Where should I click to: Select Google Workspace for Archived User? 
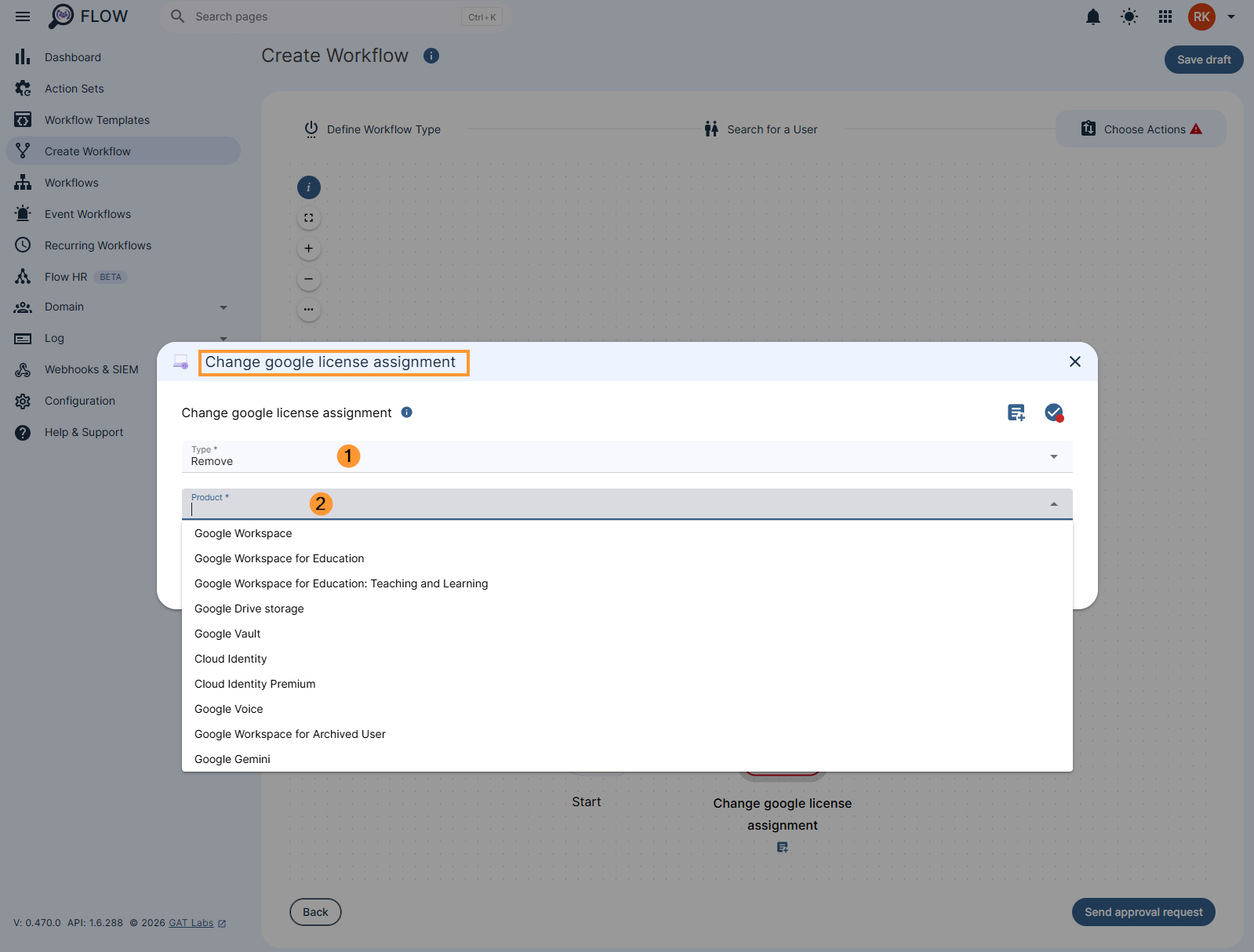click(627, 734)
